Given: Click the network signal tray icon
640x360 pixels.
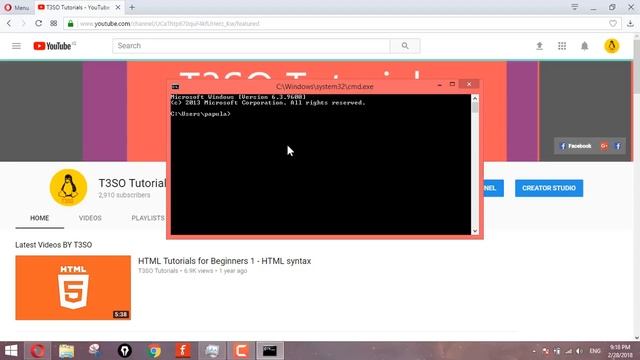Looking at the screenshot, I should [568, 351].
